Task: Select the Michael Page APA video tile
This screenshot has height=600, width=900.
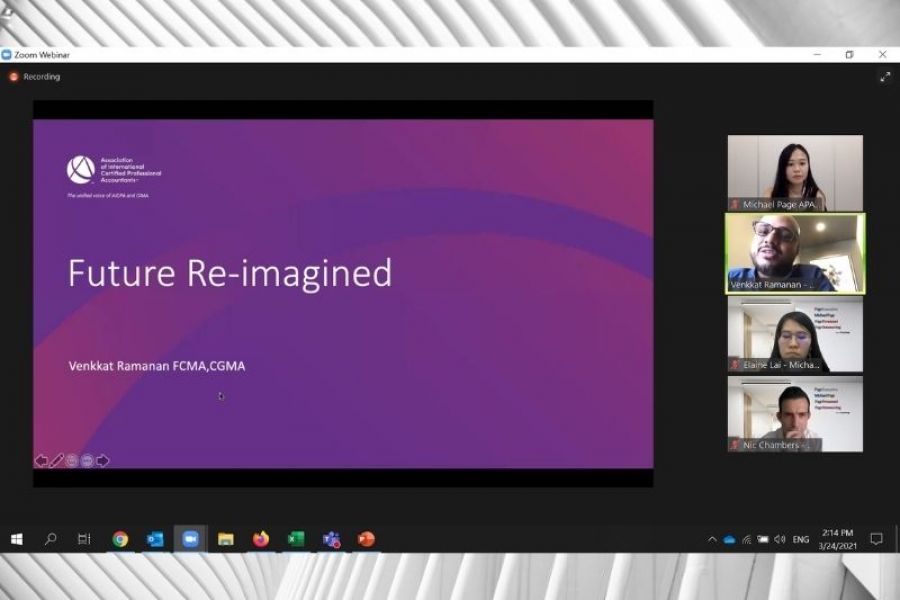Action: pyautogui.click(x=795, y=173)
